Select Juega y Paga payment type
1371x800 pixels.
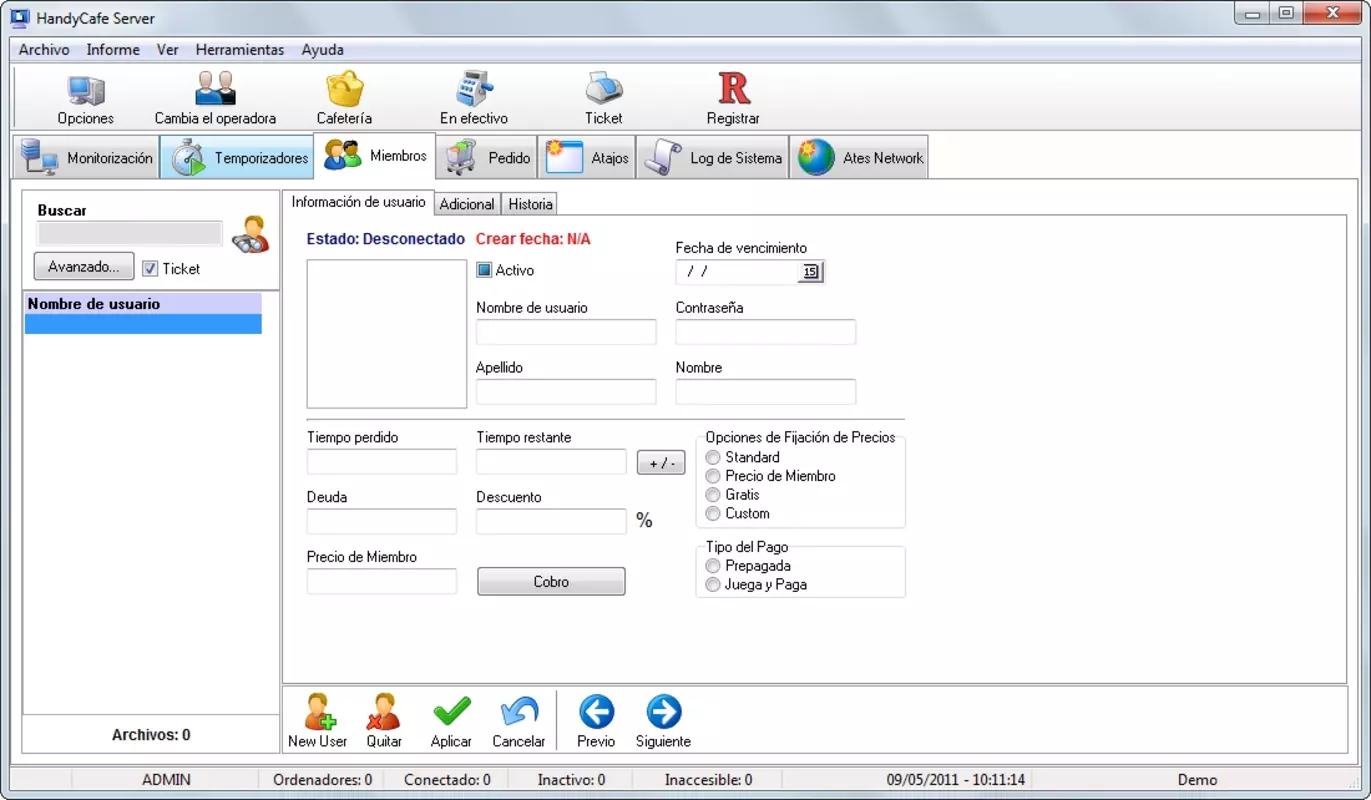point(713,584)
